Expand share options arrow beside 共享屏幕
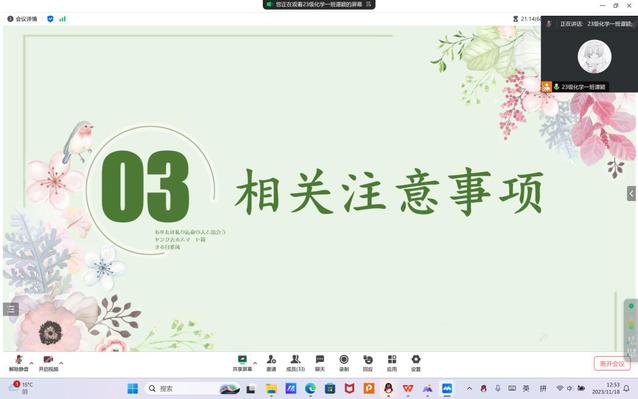The height and width of the screenshot is (399, 638). click(255, 362)
